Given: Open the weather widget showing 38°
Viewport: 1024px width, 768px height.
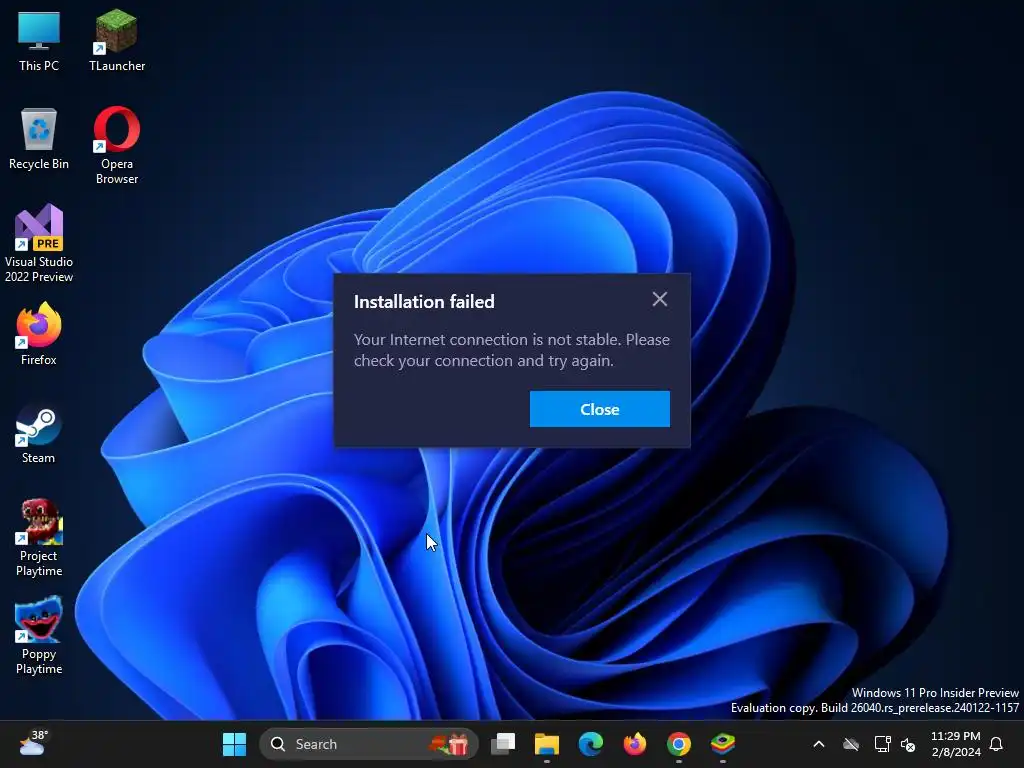Looking at the screenshot, I should coord(33,743).
